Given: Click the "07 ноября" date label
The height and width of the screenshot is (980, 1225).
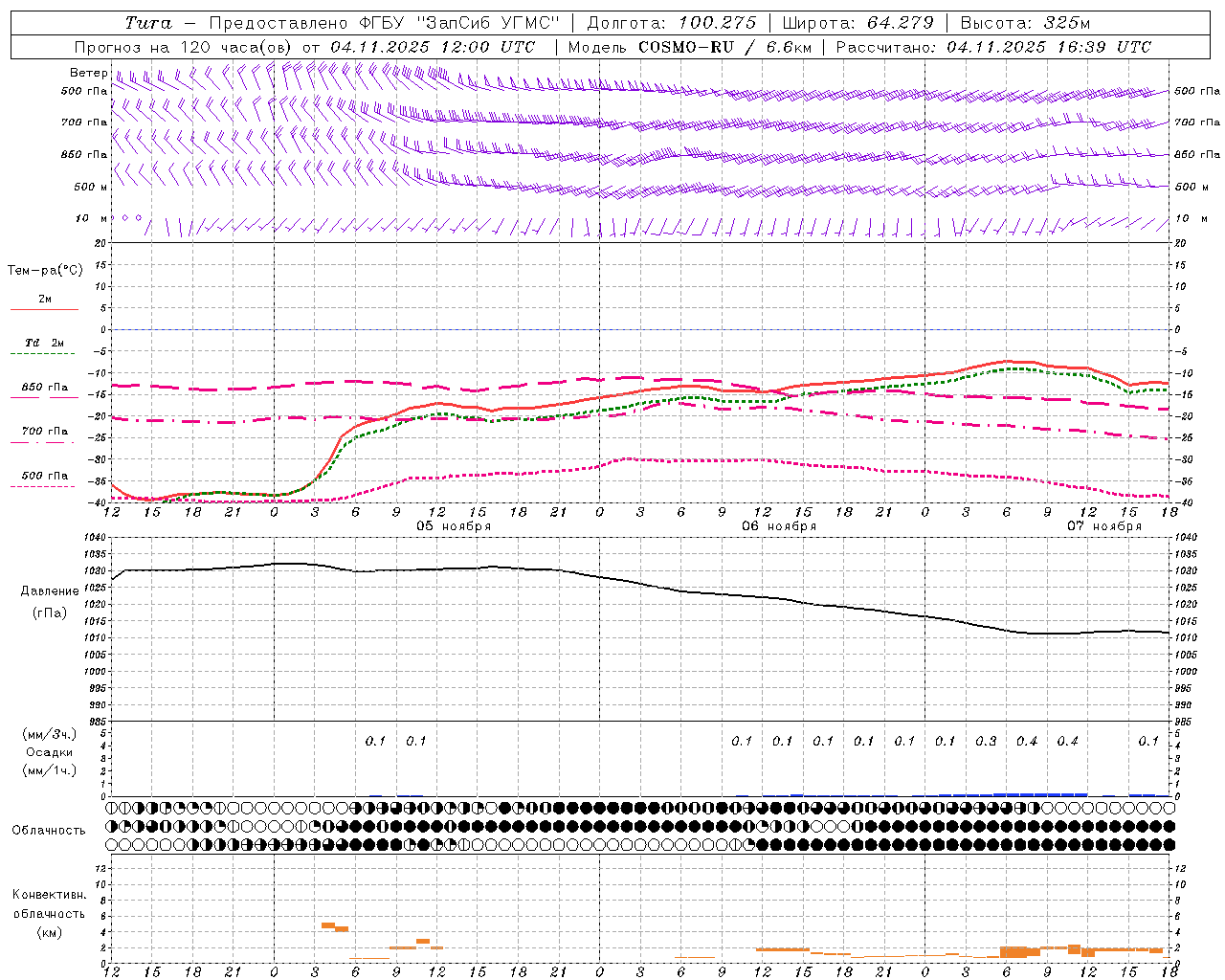Looking at the screenshot, I should tap(1104, 526).
